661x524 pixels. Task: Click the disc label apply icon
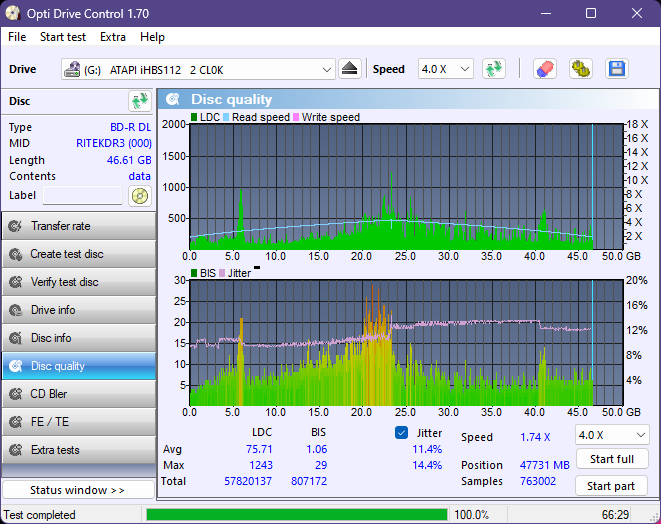click(139, 196)
